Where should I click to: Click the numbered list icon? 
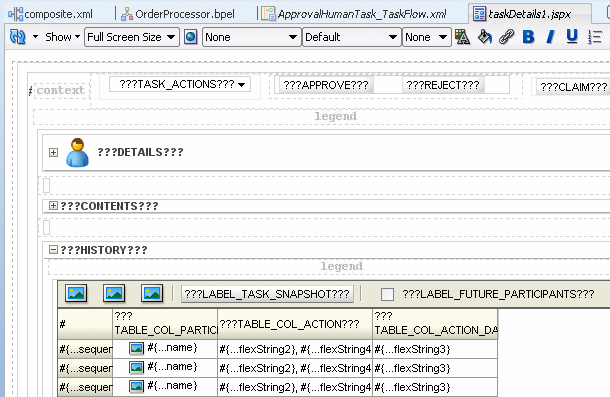click(x=595, y=37)
